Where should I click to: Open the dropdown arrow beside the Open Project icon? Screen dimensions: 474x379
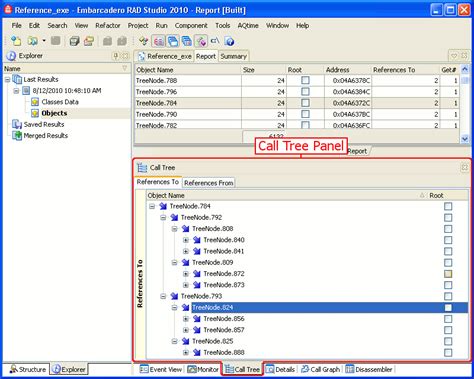tap(44, 41)
